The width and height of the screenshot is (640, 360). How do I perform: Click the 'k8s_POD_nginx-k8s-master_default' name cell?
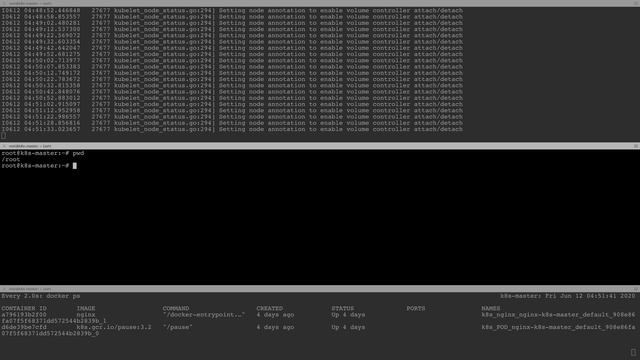[558, 327]
